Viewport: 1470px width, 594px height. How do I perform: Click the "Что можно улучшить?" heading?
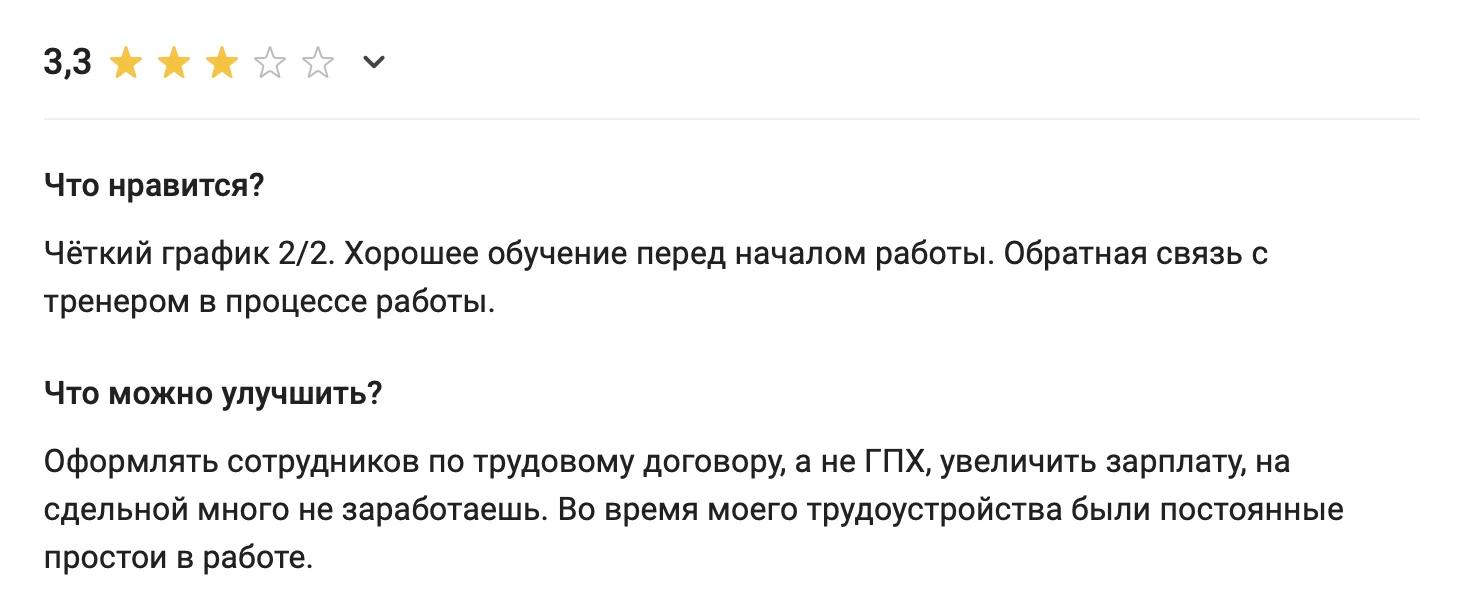213,393
